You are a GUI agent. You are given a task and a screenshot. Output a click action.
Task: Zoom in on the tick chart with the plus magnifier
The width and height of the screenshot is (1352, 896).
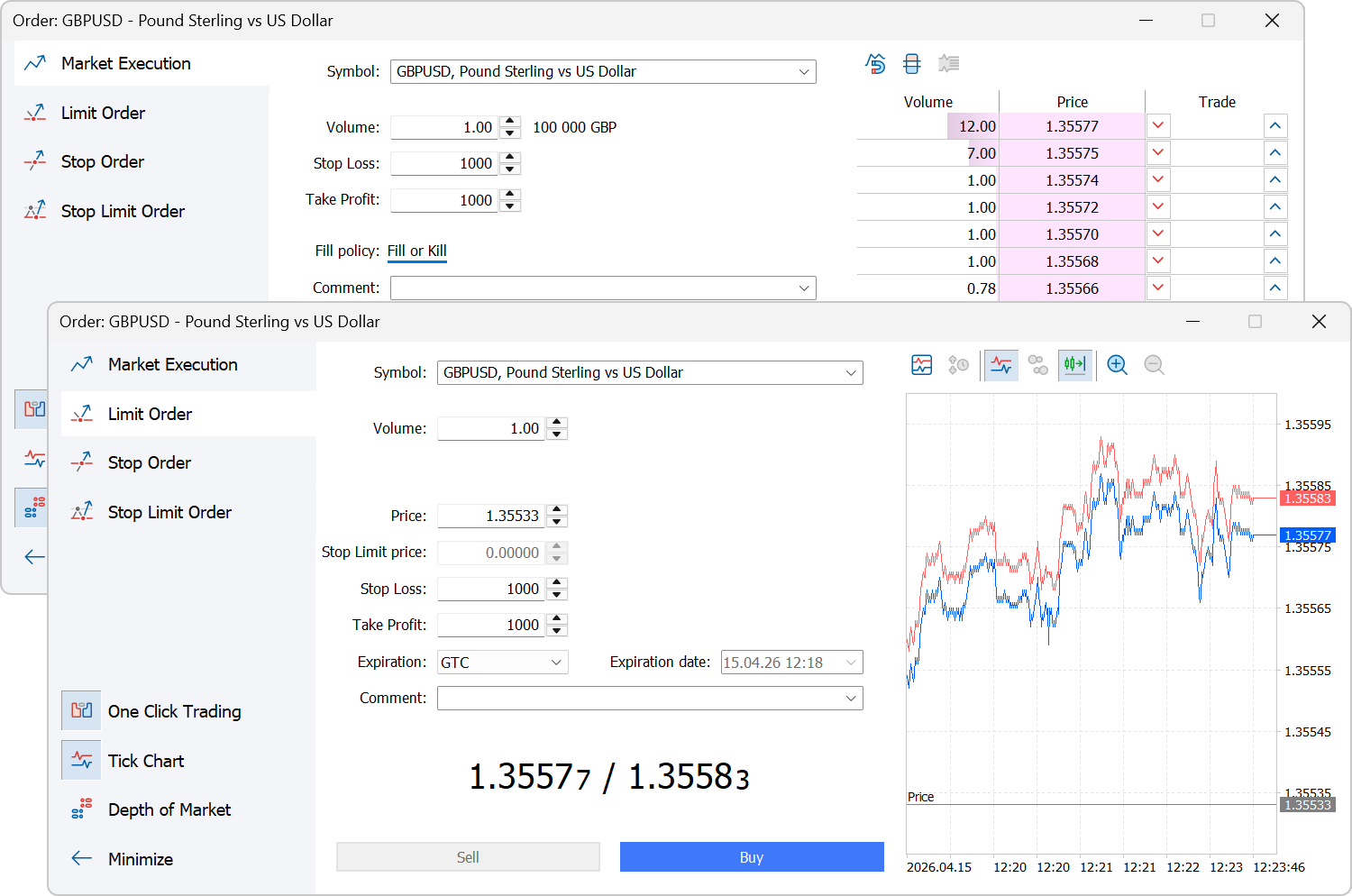click(1117, 365)
